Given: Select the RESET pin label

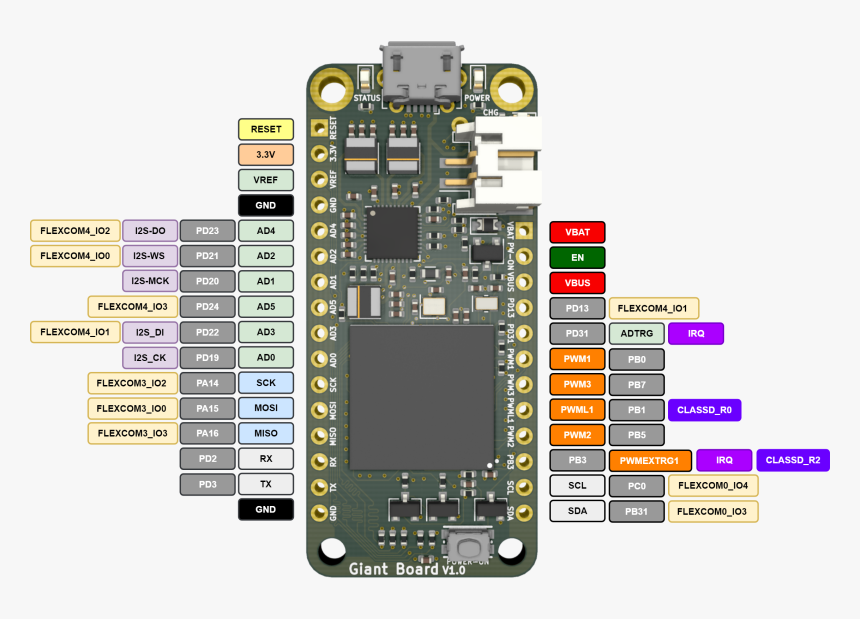Looking at the screenshot, I should click(265, 129).
